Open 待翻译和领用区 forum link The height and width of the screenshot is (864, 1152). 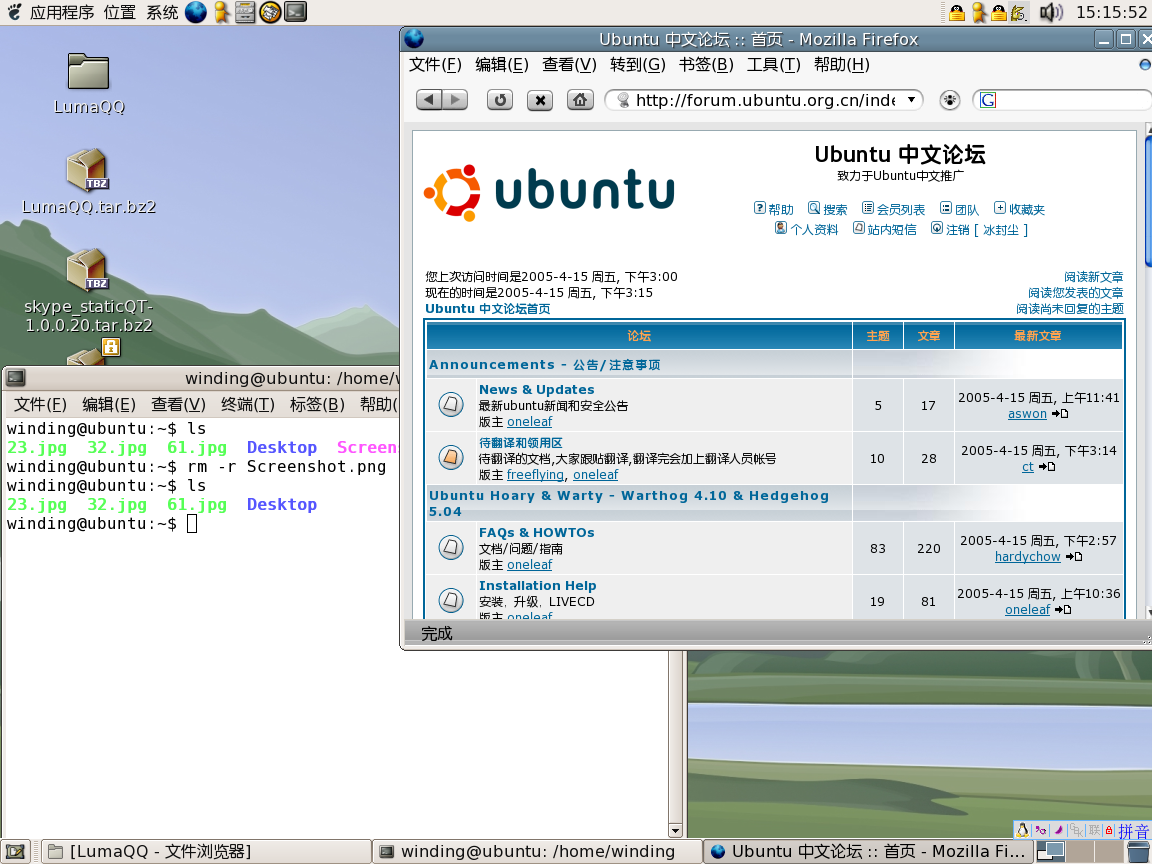(521, 442)
